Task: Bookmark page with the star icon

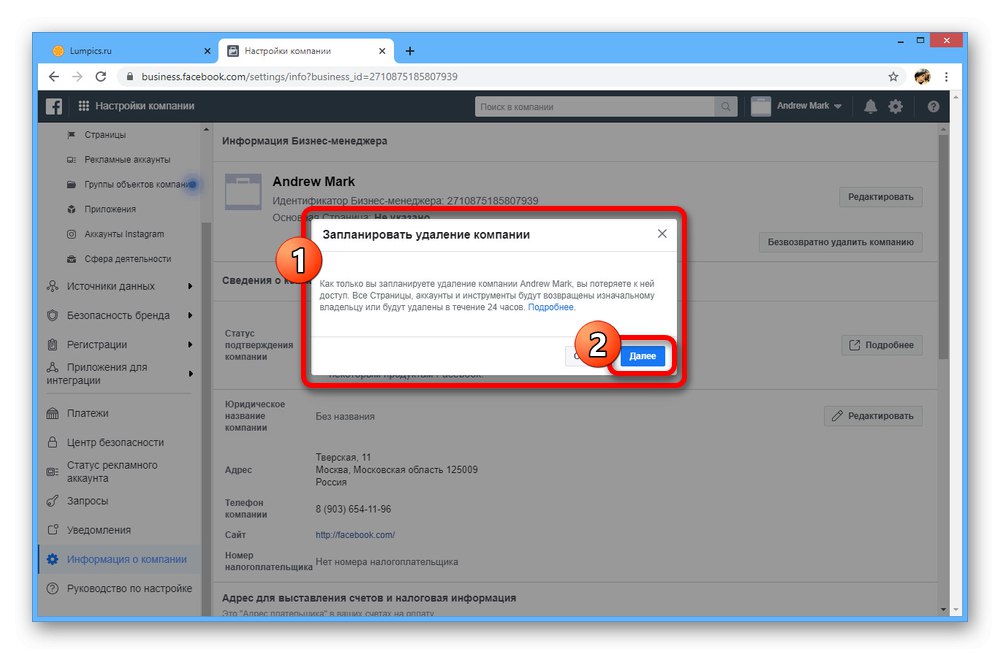Action: tap(893, 77)
